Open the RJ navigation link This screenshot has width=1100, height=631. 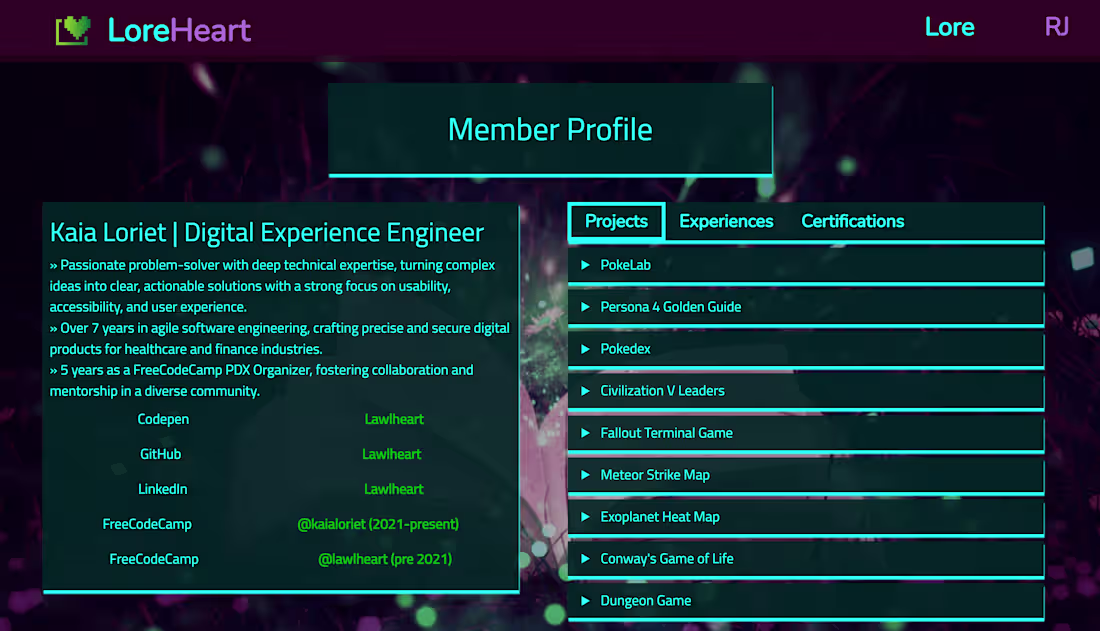click(1057, 27)
